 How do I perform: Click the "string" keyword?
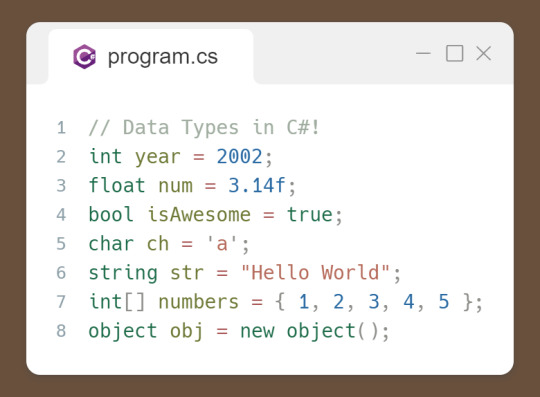123,273
